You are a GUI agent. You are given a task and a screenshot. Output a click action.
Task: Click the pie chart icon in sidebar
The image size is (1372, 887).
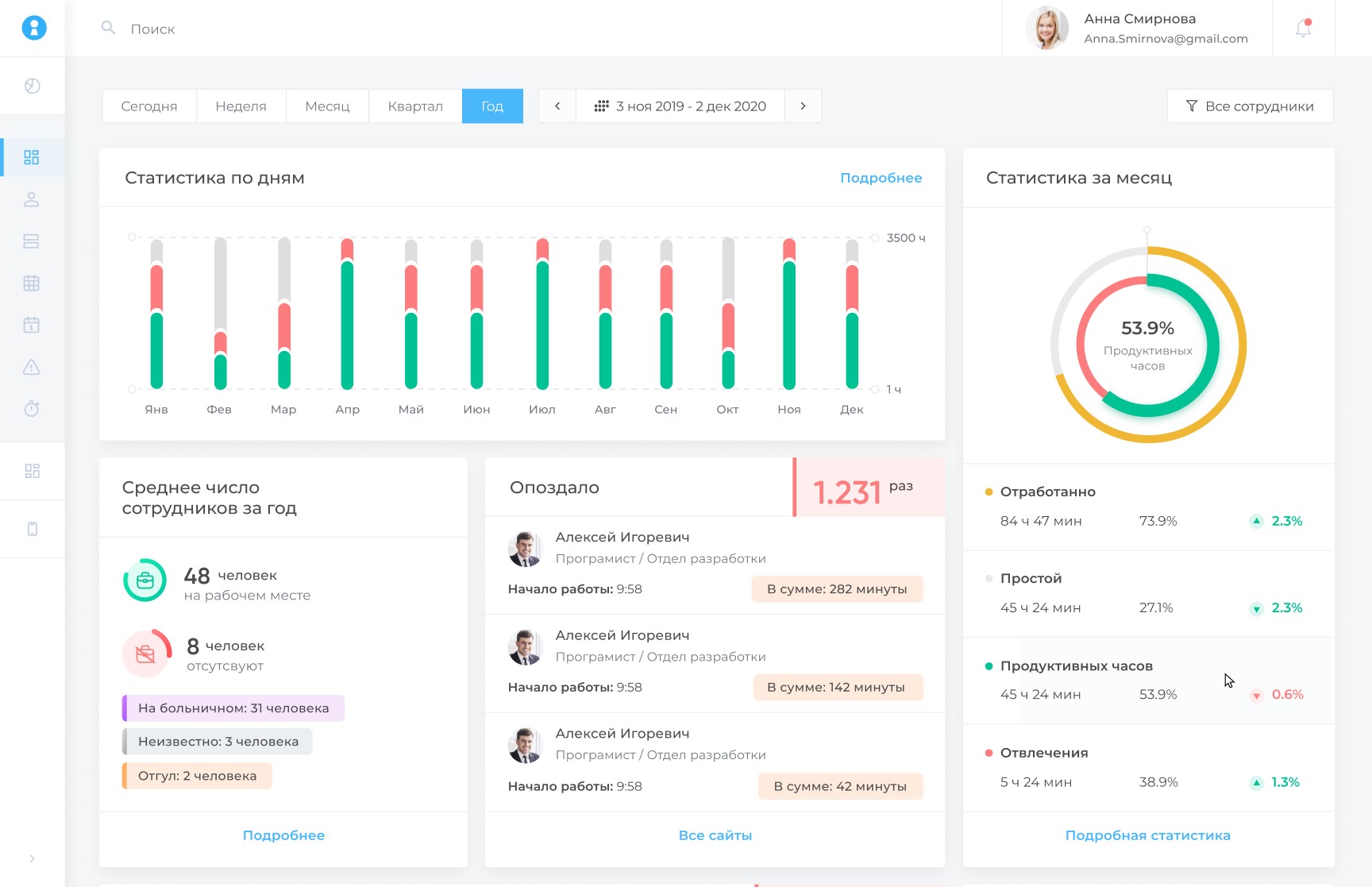33,86
